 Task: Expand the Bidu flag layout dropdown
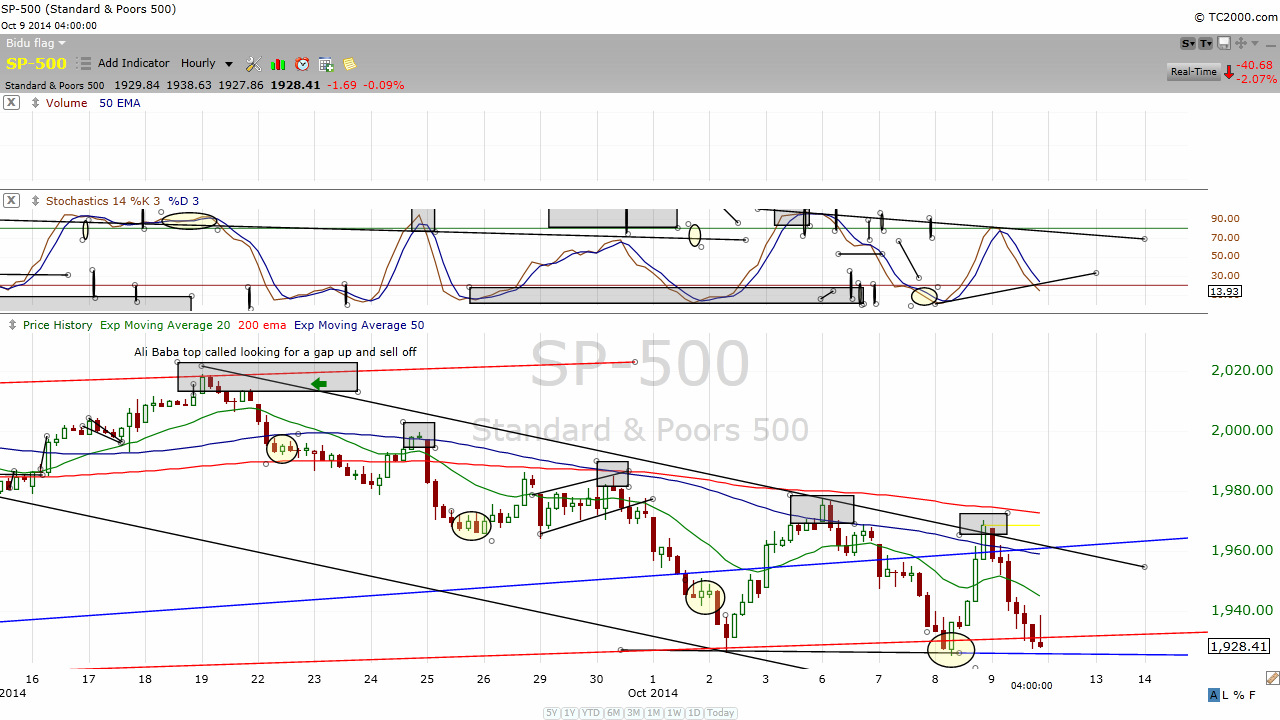click(x=36, y=43)
